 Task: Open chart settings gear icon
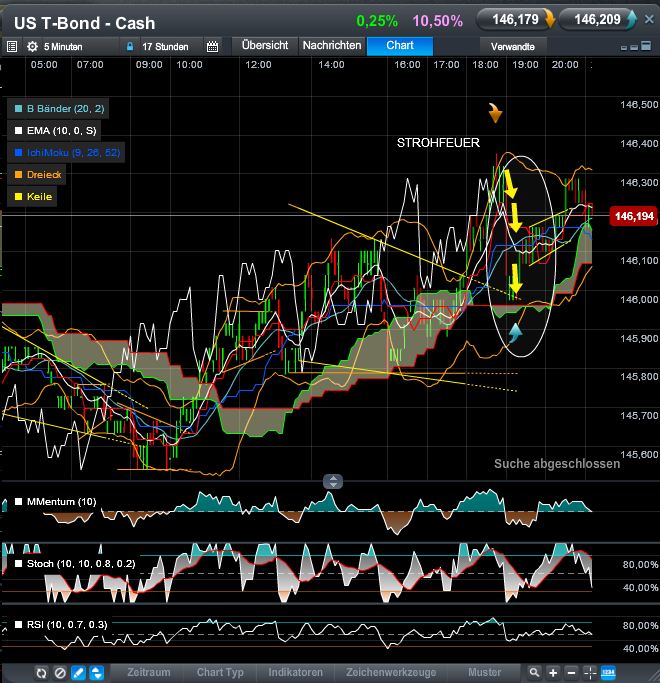click(x=32, y=46)
